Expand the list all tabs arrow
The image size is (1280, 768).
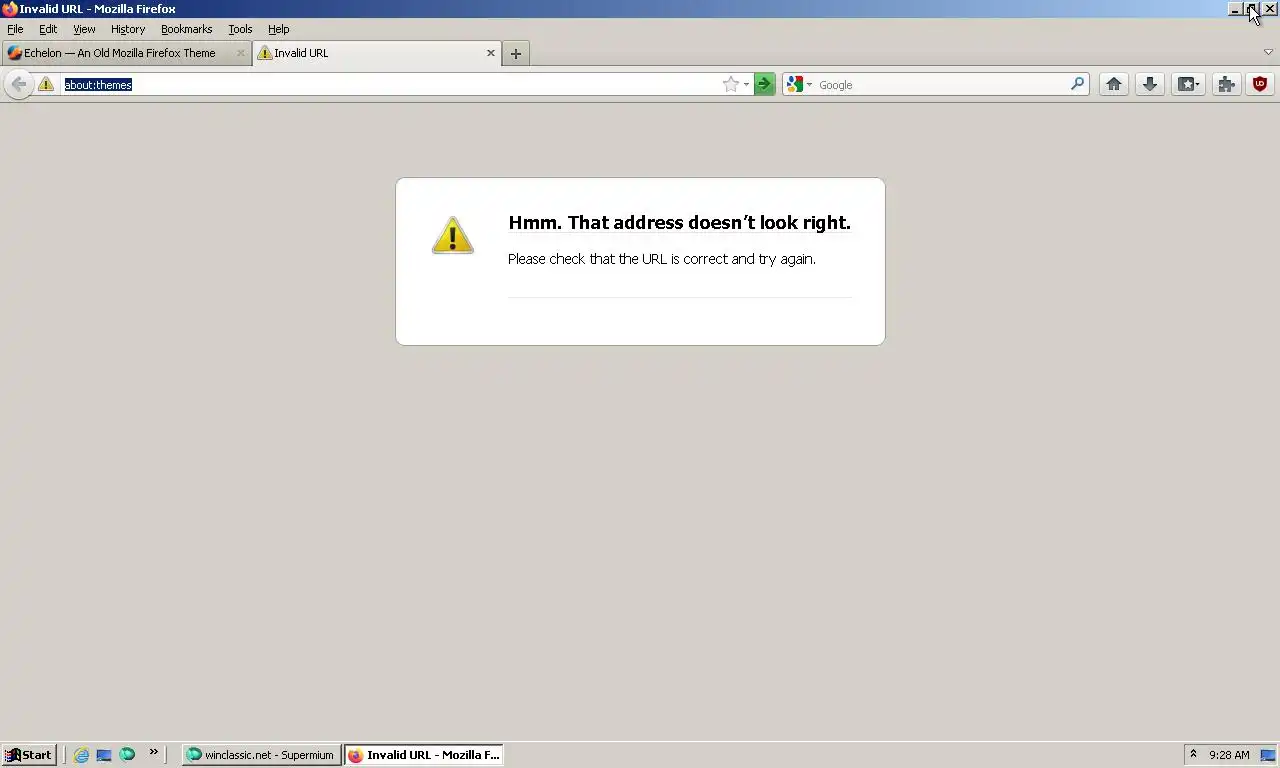[1268, 52]
